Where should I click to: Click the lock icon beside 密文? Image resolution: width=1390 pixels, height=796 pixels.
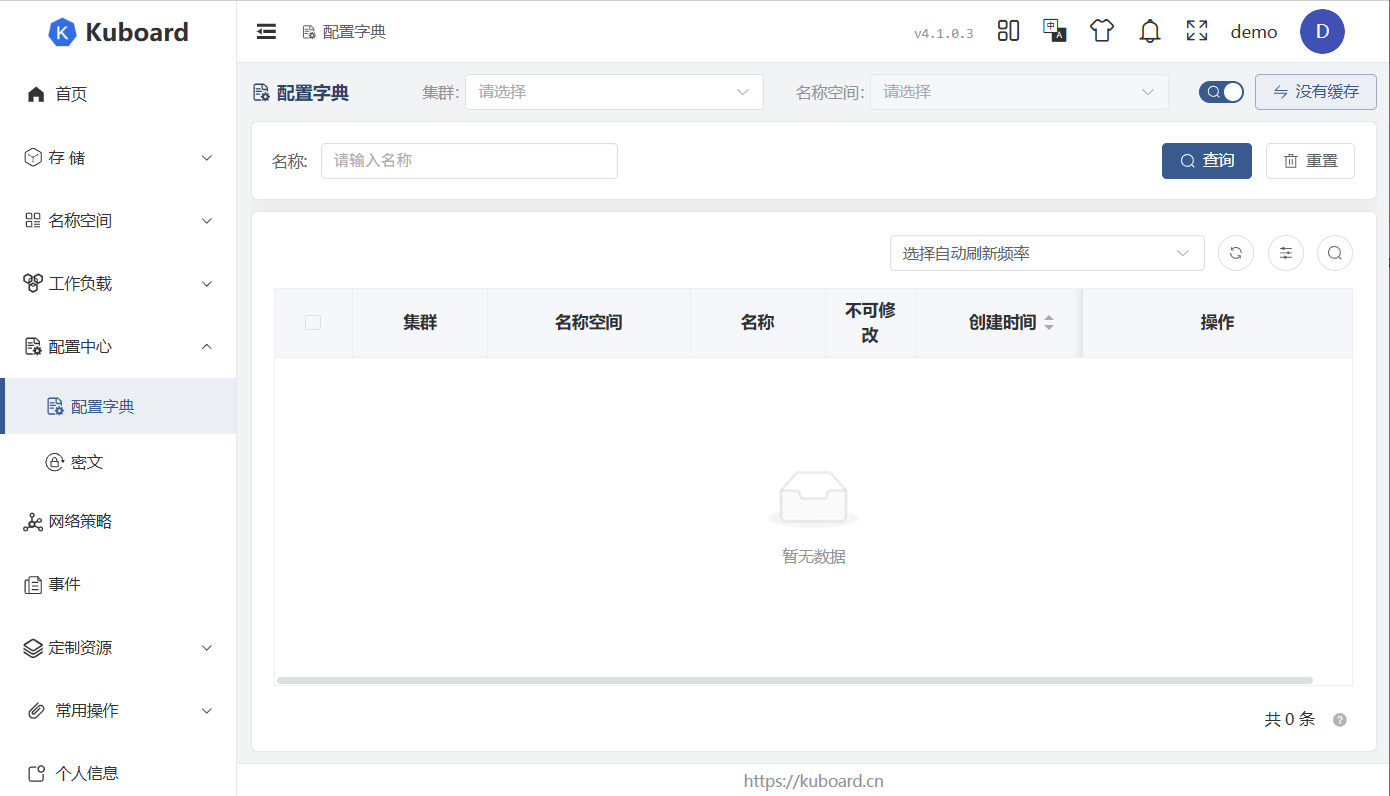[x=55, y=462]
